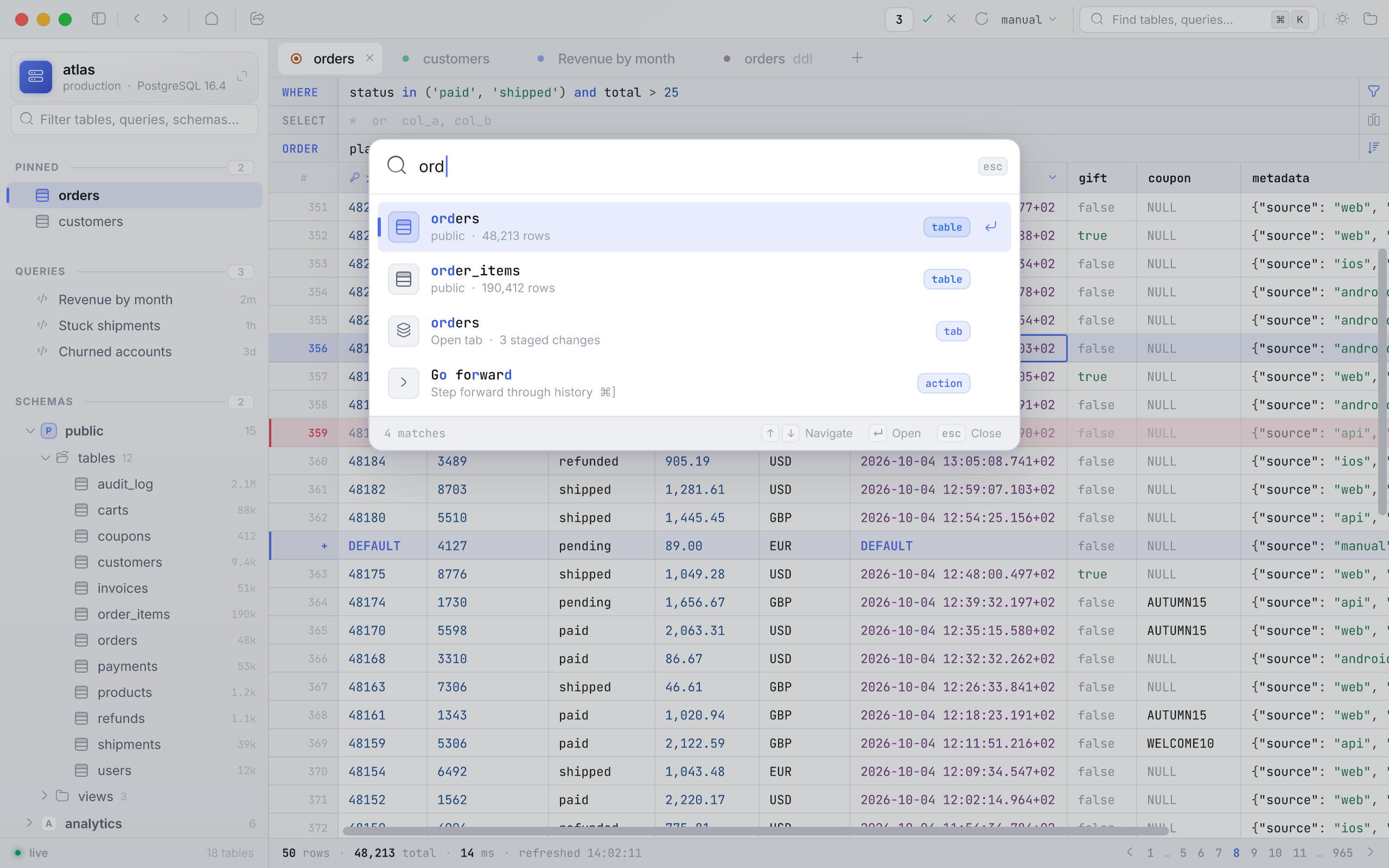
Task: Open the sort chevron in the column header
Action: point(1052,177)
